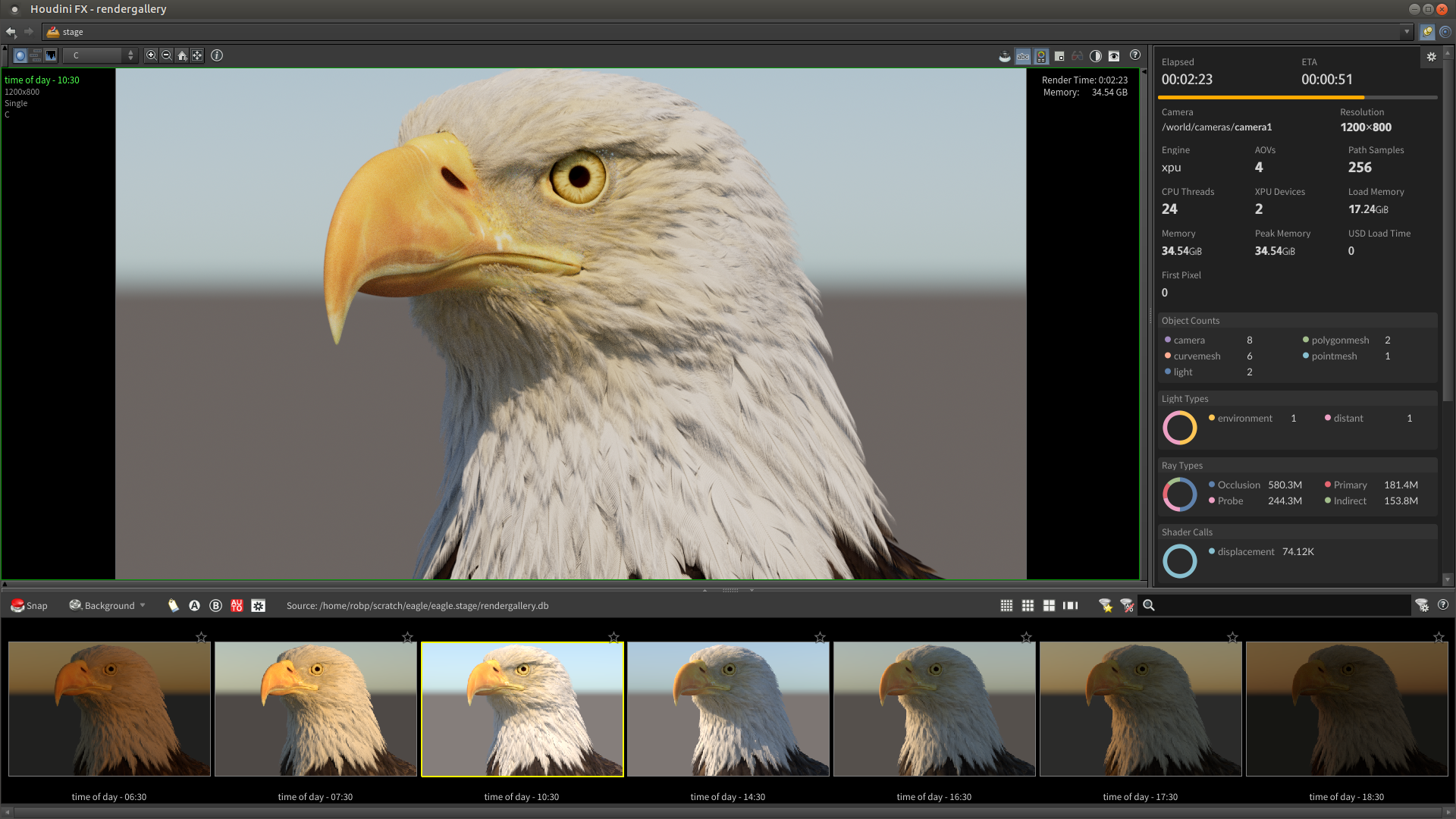Click the home reset view icon
Screen dimensions: 1456x819
pos(182,55)
